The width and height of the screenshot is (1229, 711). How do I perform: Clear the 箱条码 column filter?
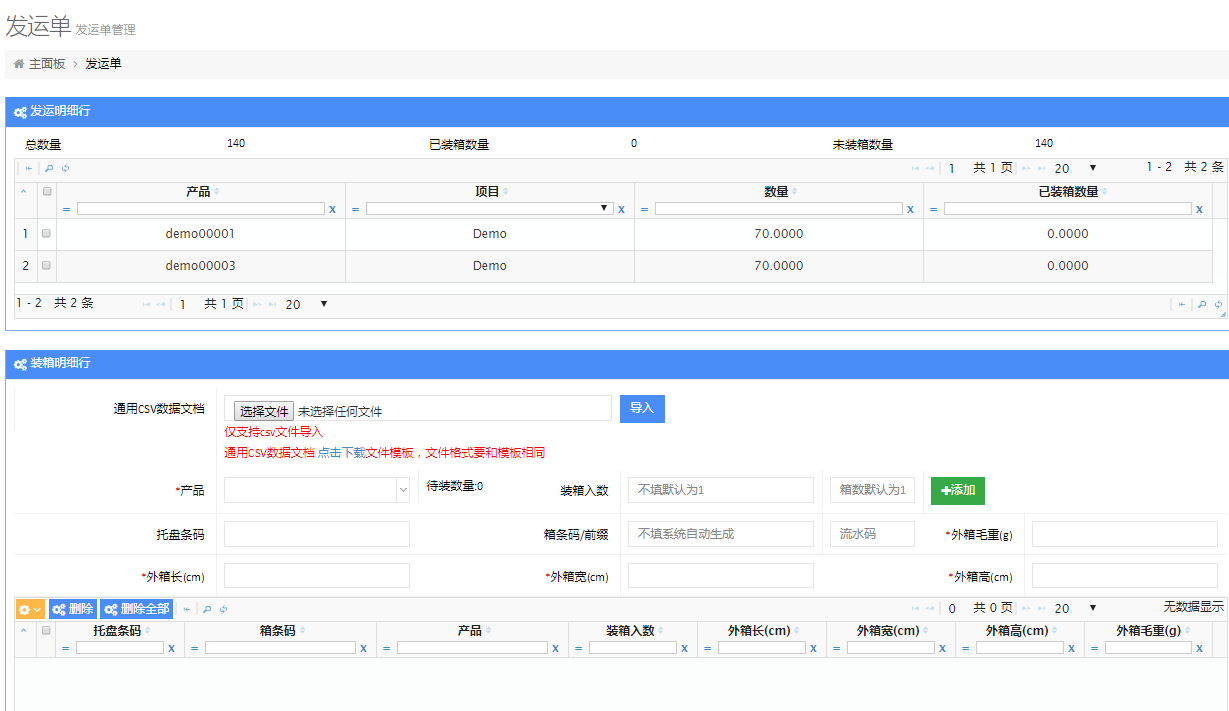[363, 649]
